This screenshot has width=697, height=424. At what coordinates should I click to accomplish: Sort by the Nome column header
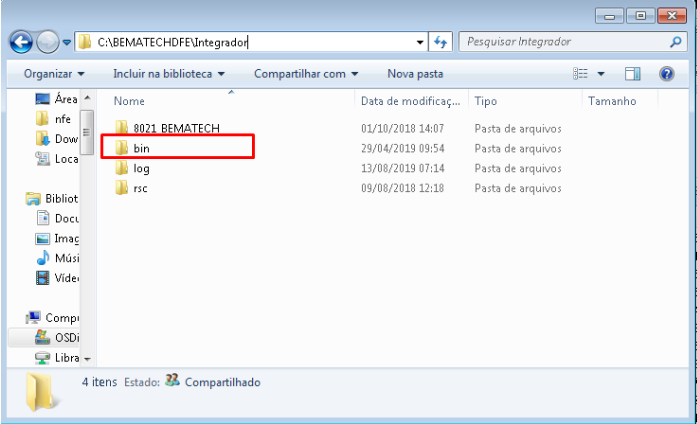coord(129,101)
